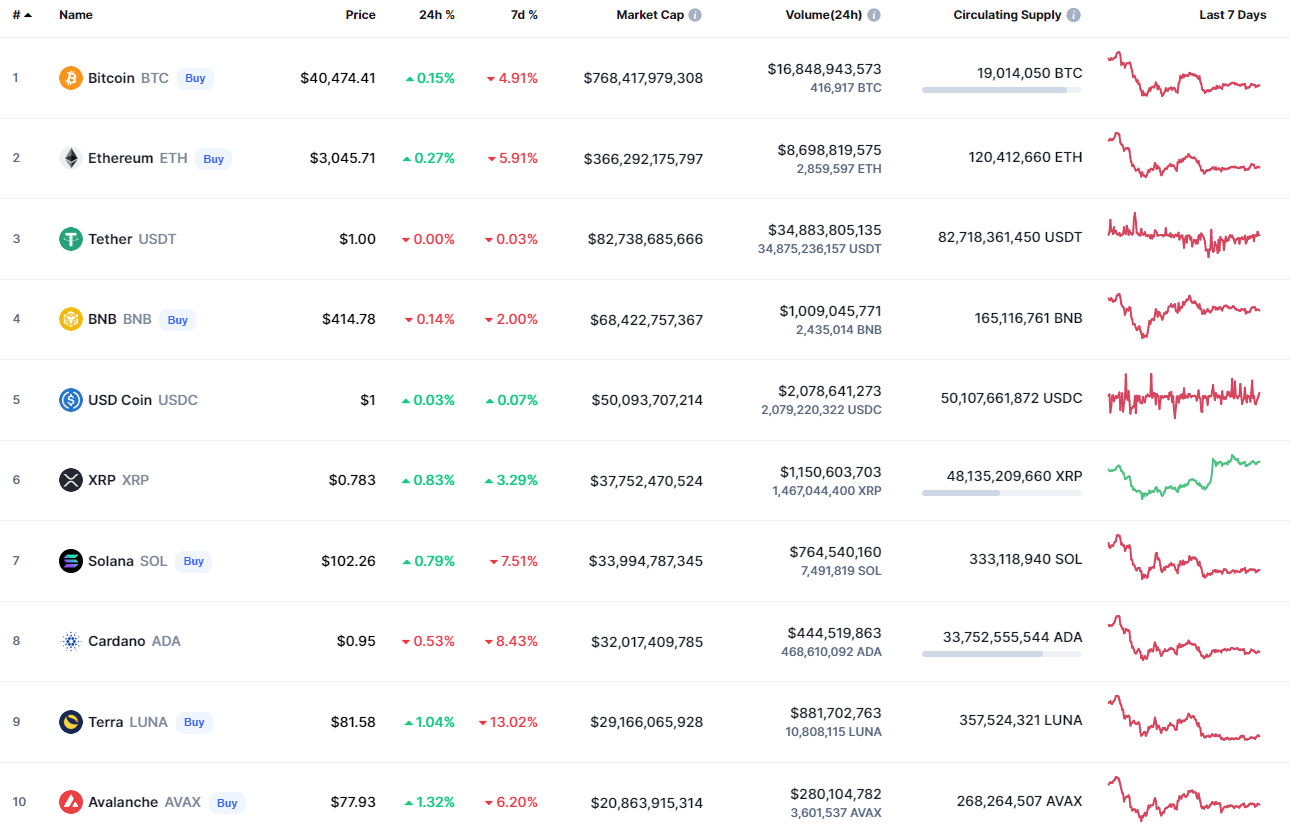Viewport: 1290px width, 834px height.
Task: Click the XRP black logo icon
Action: [70, 480]
